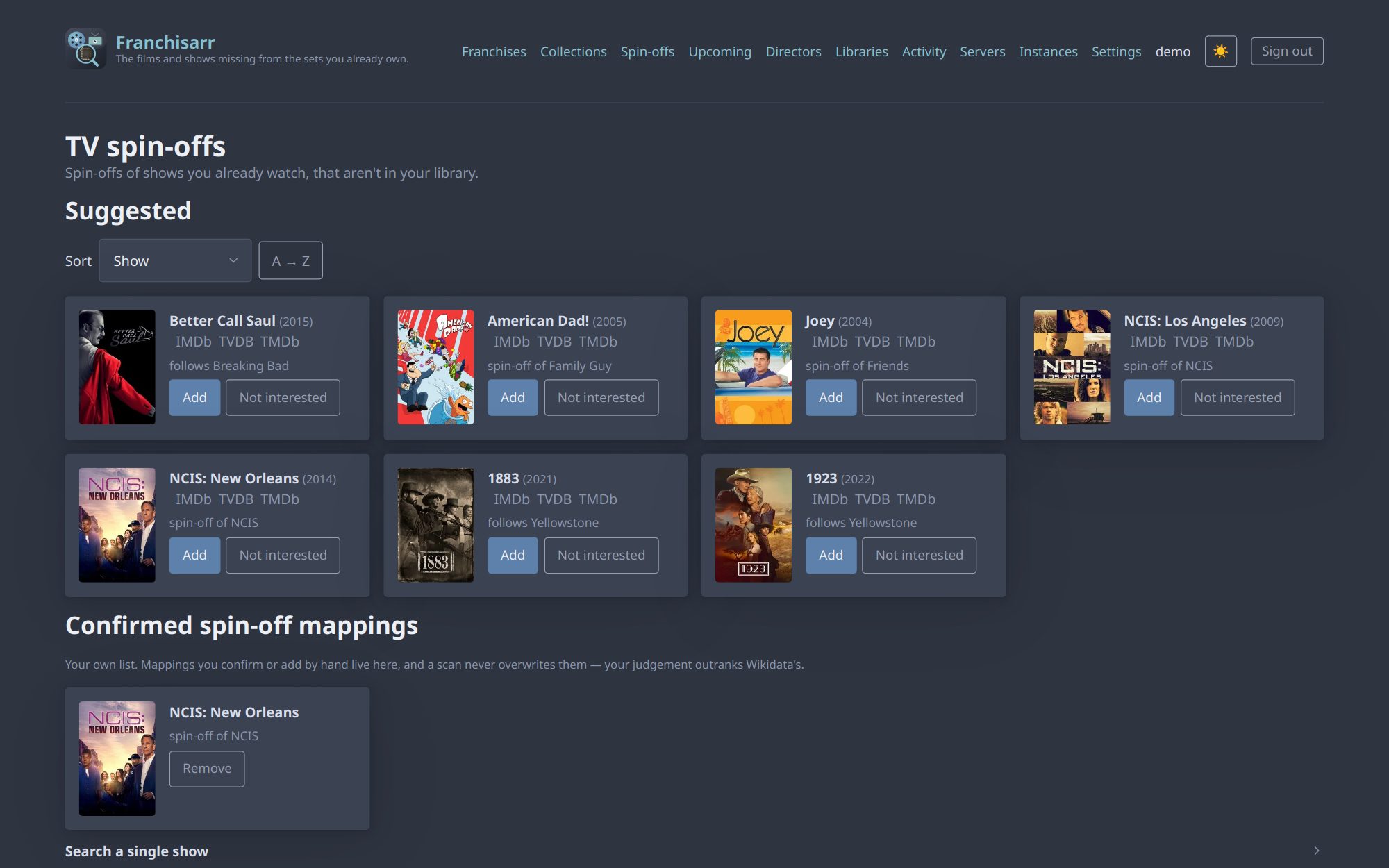The image size is (1389, 868).
Task: Add Joey to the library
Action: (831, 397)
